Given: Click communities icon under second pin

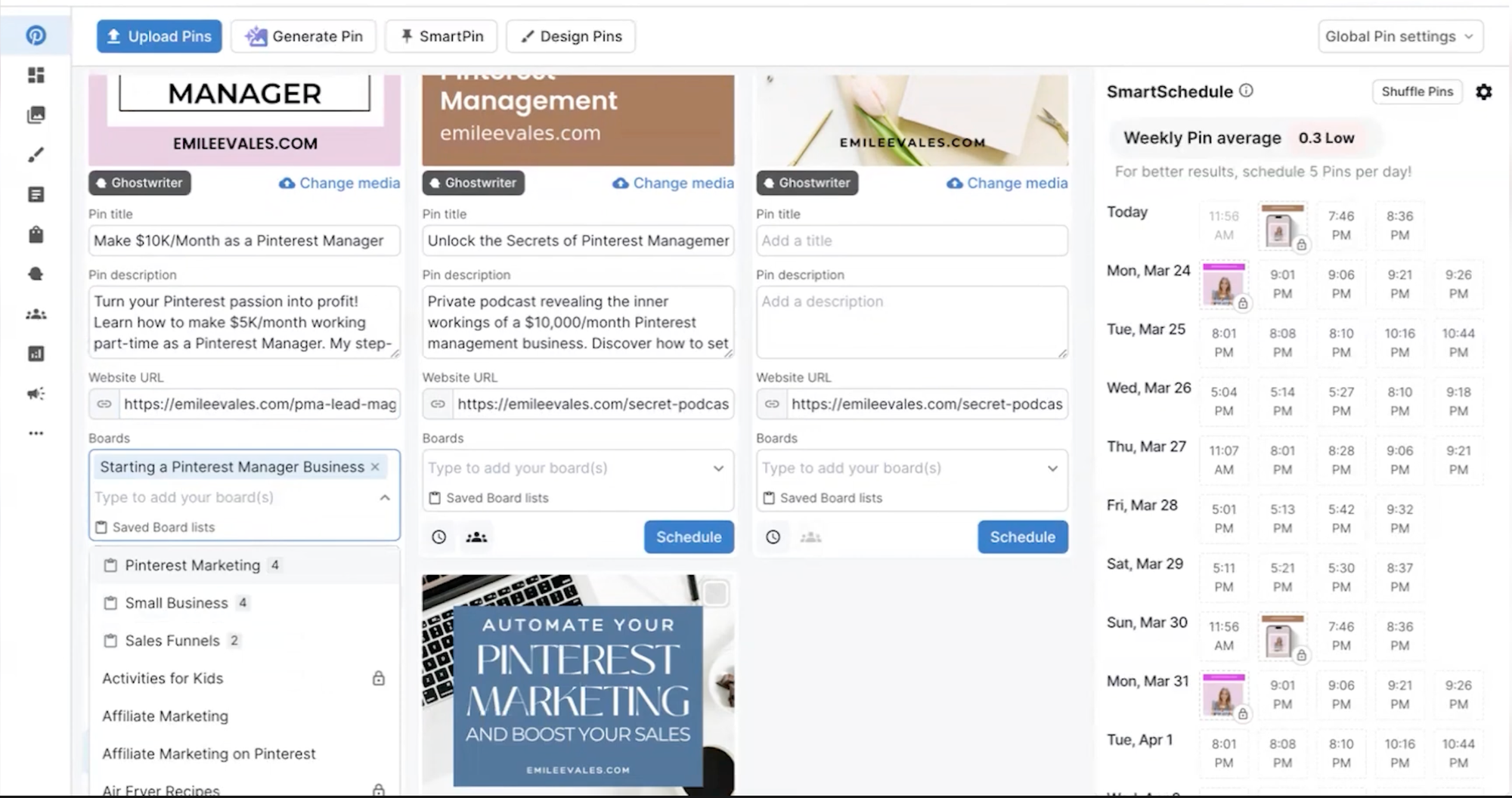Looking at the screenshot, I should pos(476,537).
